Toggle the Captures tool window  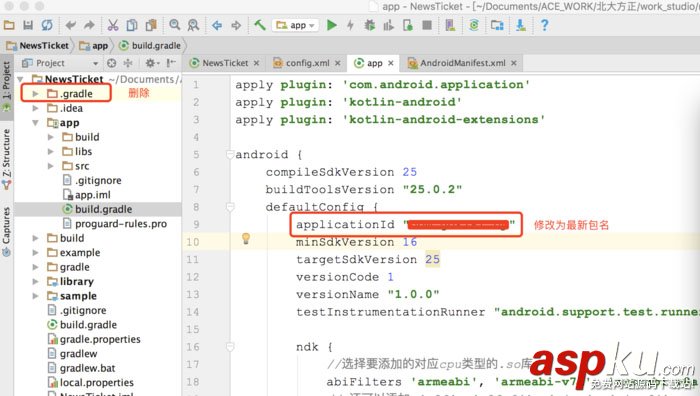6,231
